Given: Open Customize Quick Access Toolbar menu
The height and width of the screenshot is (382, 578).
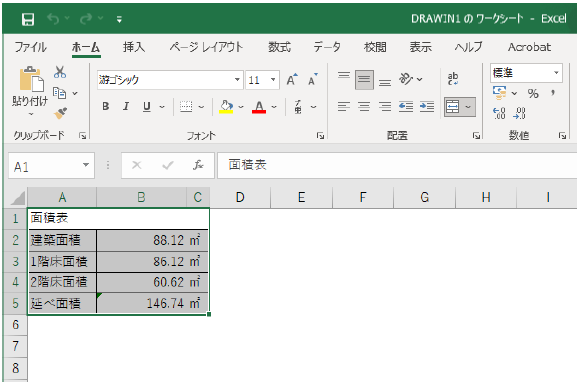Looking at the screenshot, I should pyautogui.click(x=119, y=19).
